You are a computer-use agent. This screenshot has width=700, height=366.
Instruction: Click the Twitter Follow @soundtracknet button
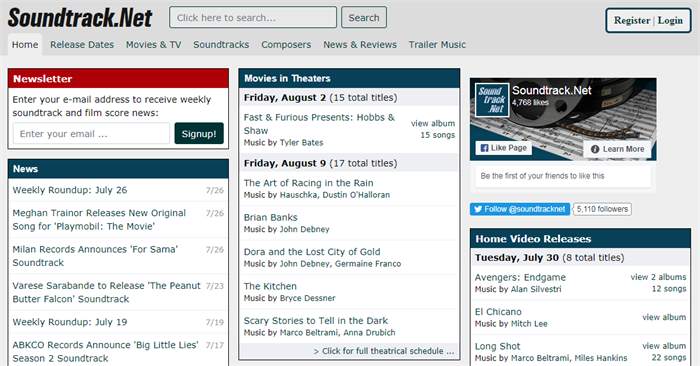point(520,209)
